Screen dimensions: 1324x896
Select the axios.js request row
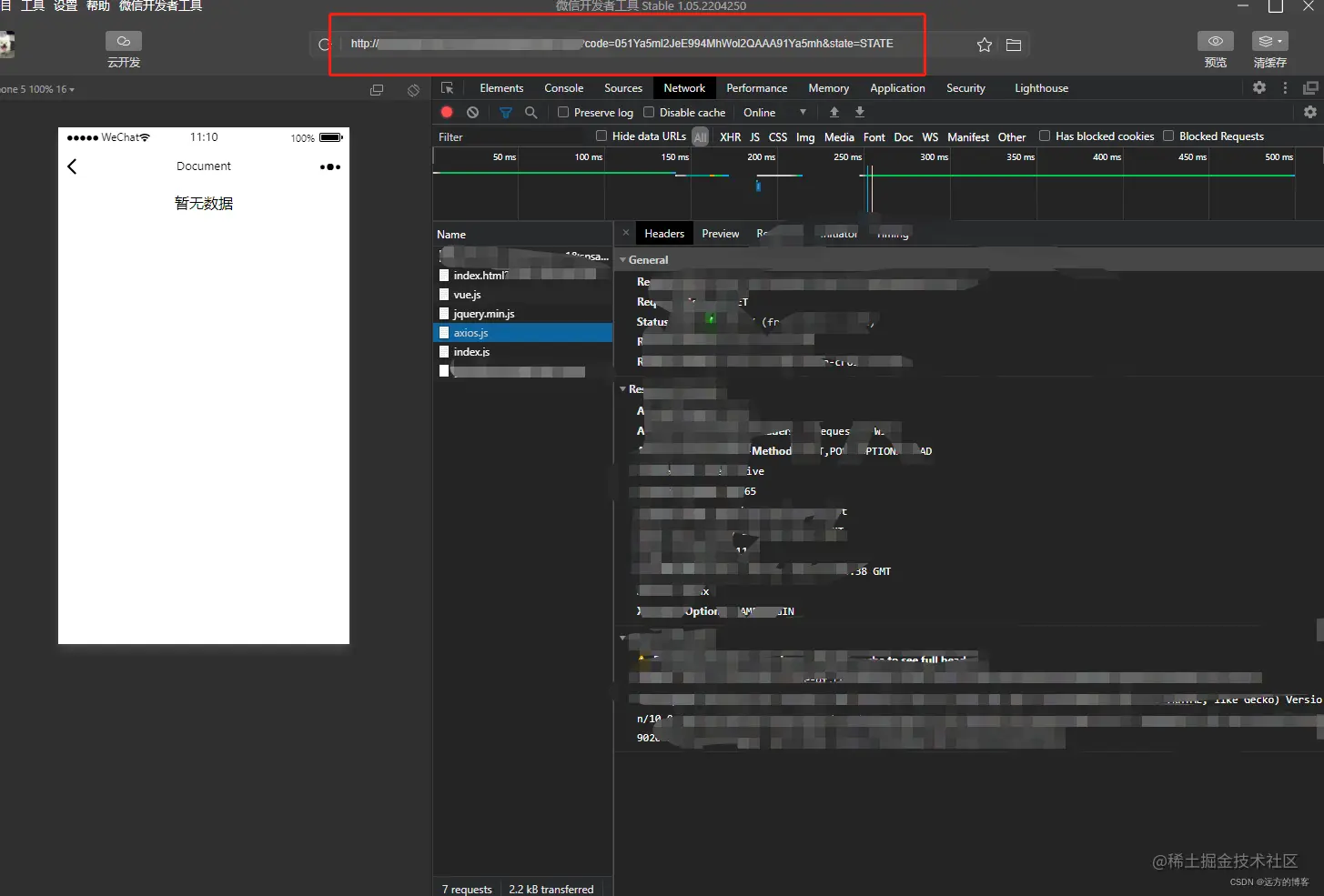(x=523, y=333)
